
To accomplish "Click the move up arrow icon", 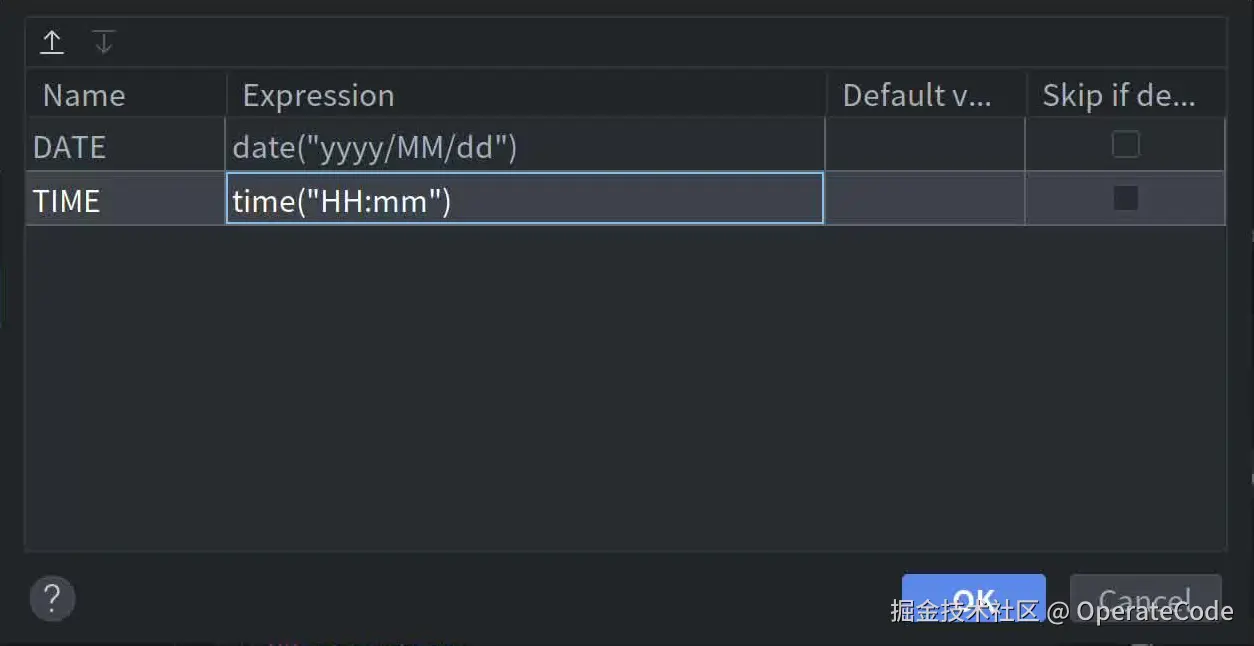I will point(52,42).
